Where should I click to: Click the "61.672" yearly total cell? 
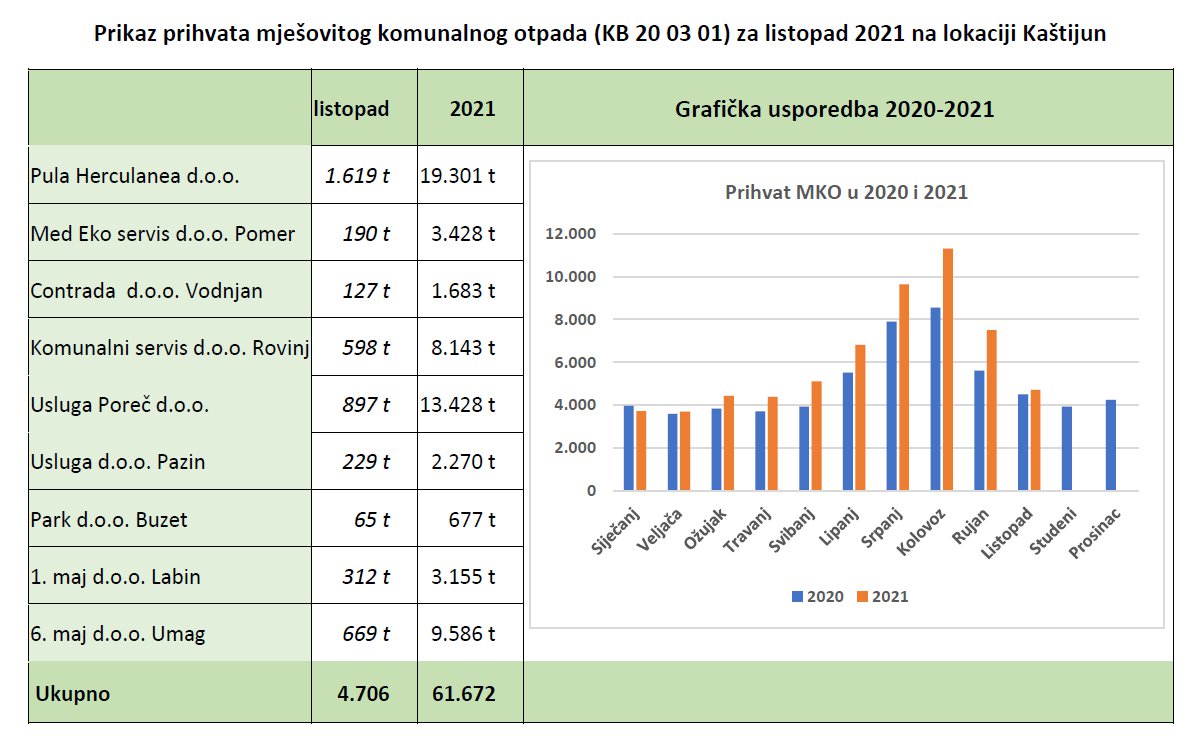[x=464, y=693]
